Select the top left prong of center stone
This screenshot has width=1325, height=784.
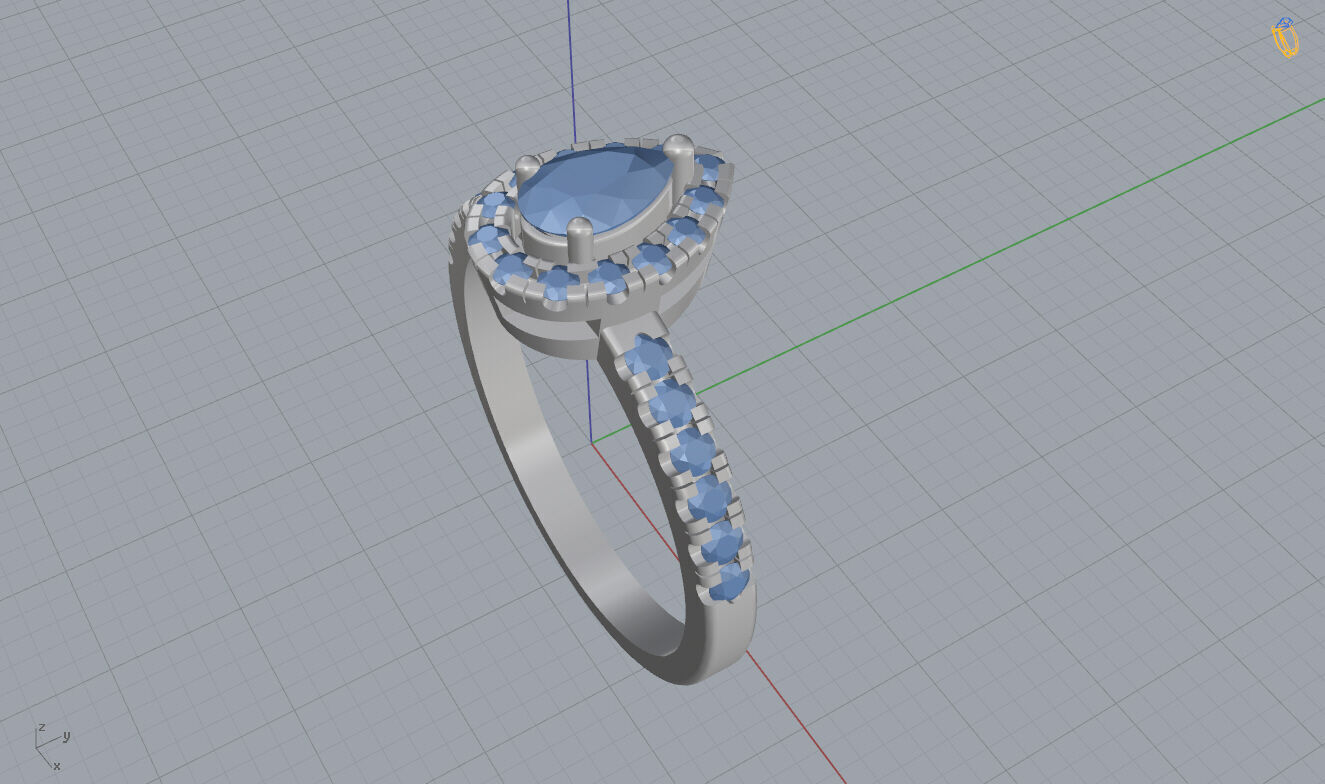[x=526, y=168]
